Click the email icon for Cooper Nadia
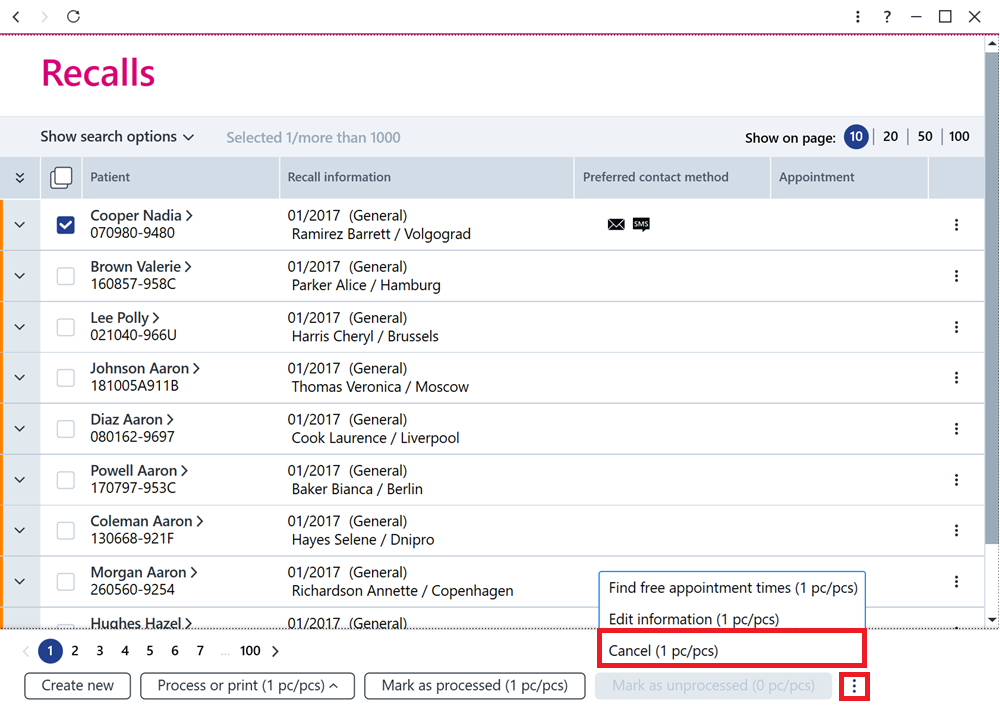The width and height of the screenshot is (1000, 707). click(x=616, y=224)
